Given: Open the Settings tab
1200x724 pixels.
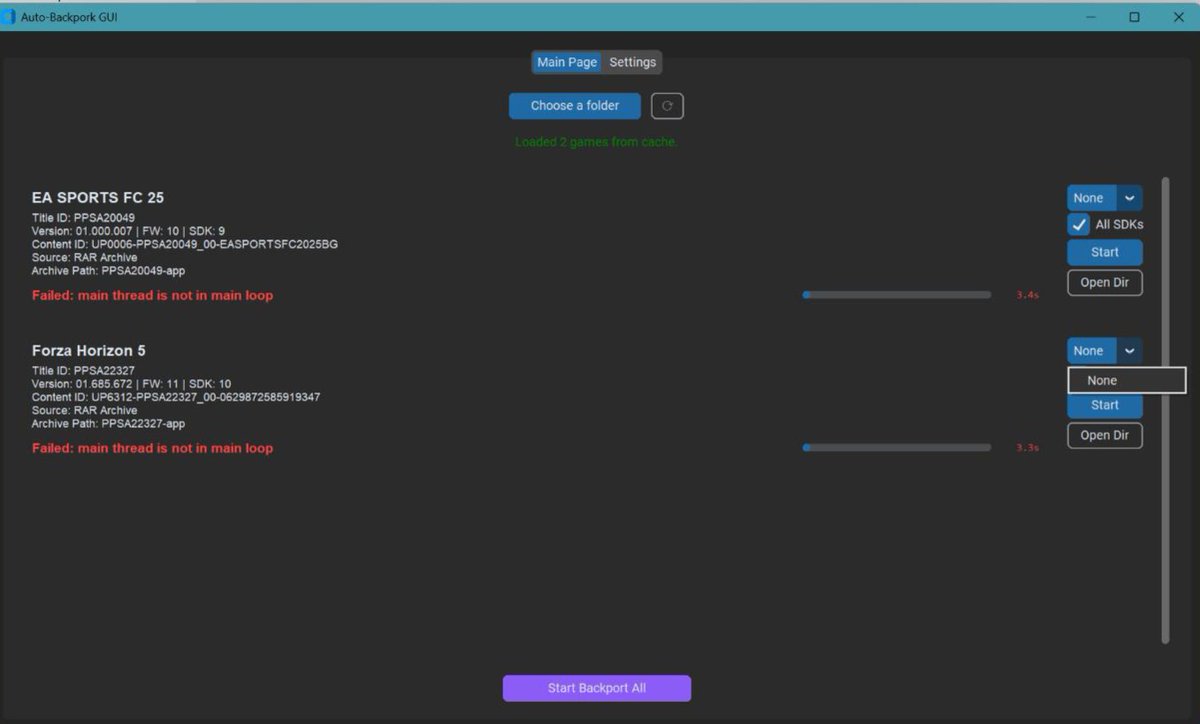Looking at the screenshot, I should coord(633,62).
